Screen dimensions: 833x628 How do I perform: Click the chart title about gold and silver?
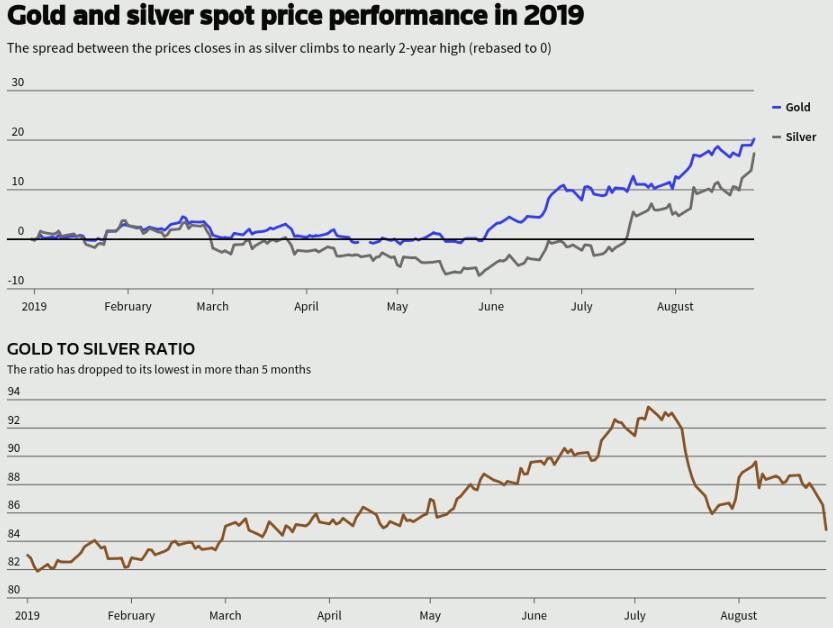(x=295, y=16)
